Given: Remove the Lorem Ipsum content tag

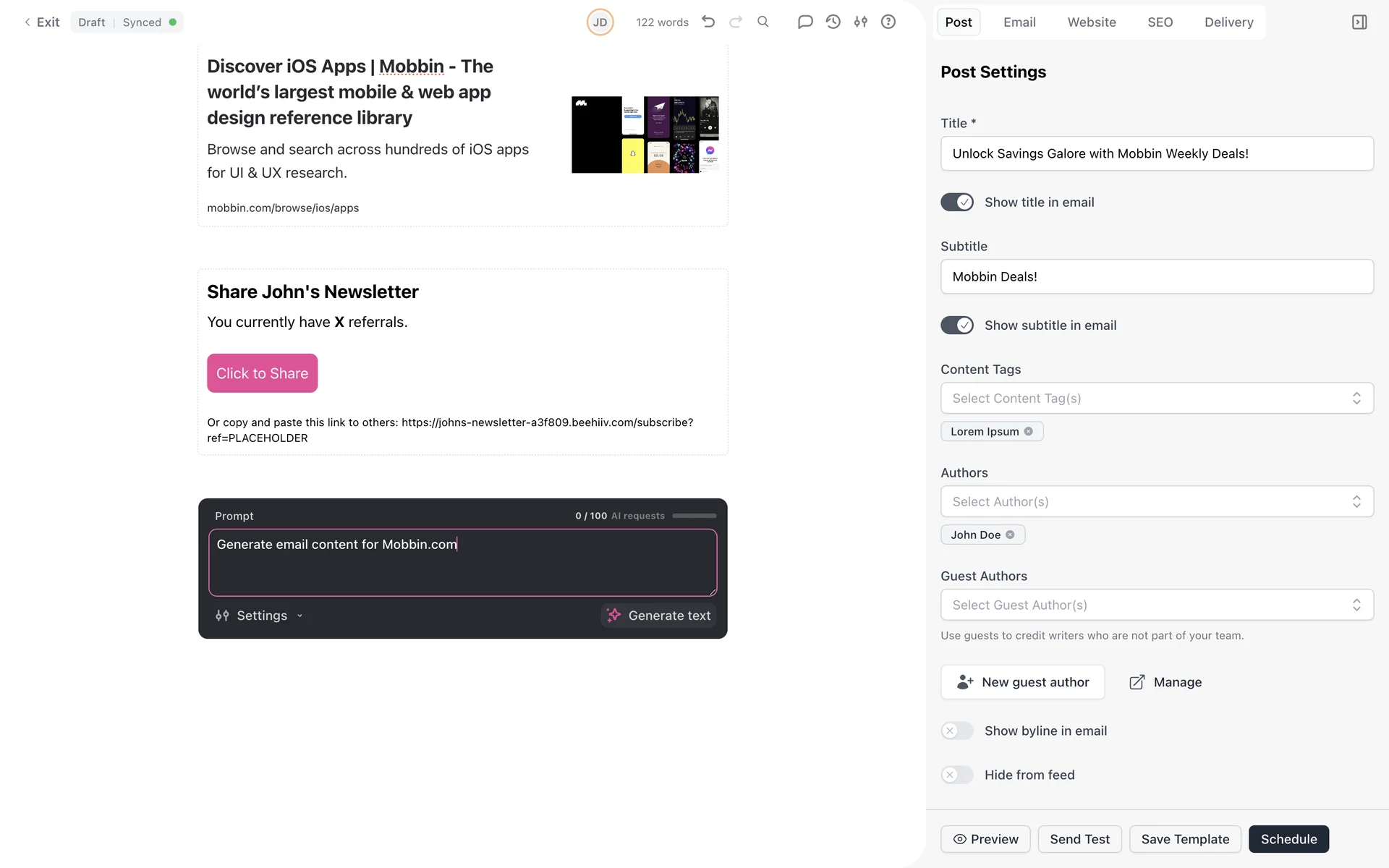Looking at the screenshot, I should [x=1029, y=431].
